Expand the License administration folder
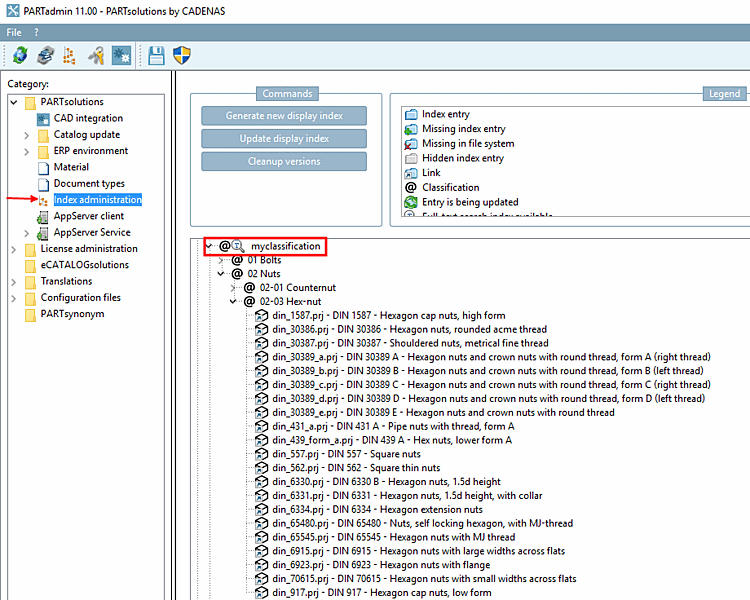Screen dimensions: 750x600 click(14, 249)
